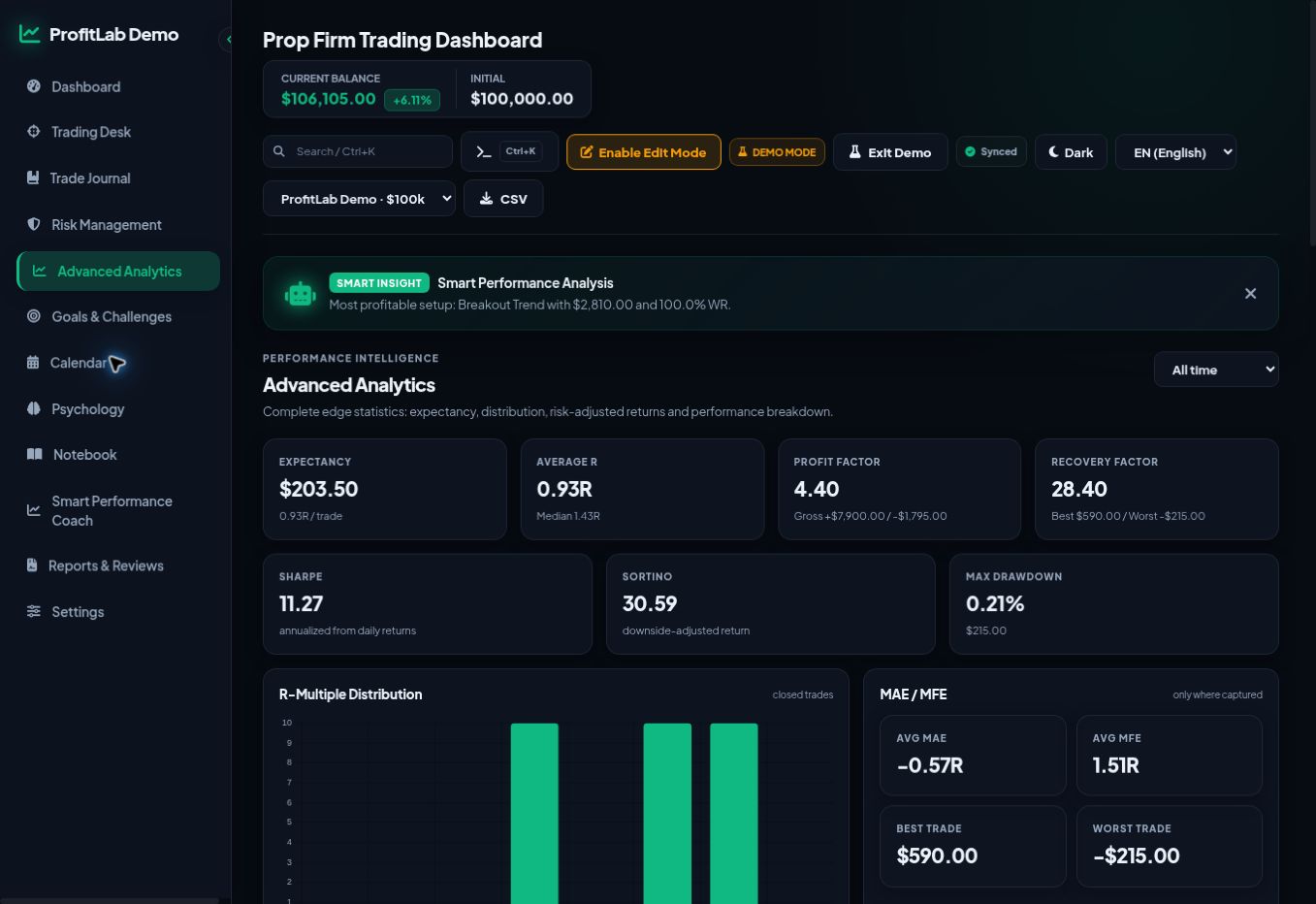
Task: Click the Sortino 30.59 card
Action: [x=771, y=604]
